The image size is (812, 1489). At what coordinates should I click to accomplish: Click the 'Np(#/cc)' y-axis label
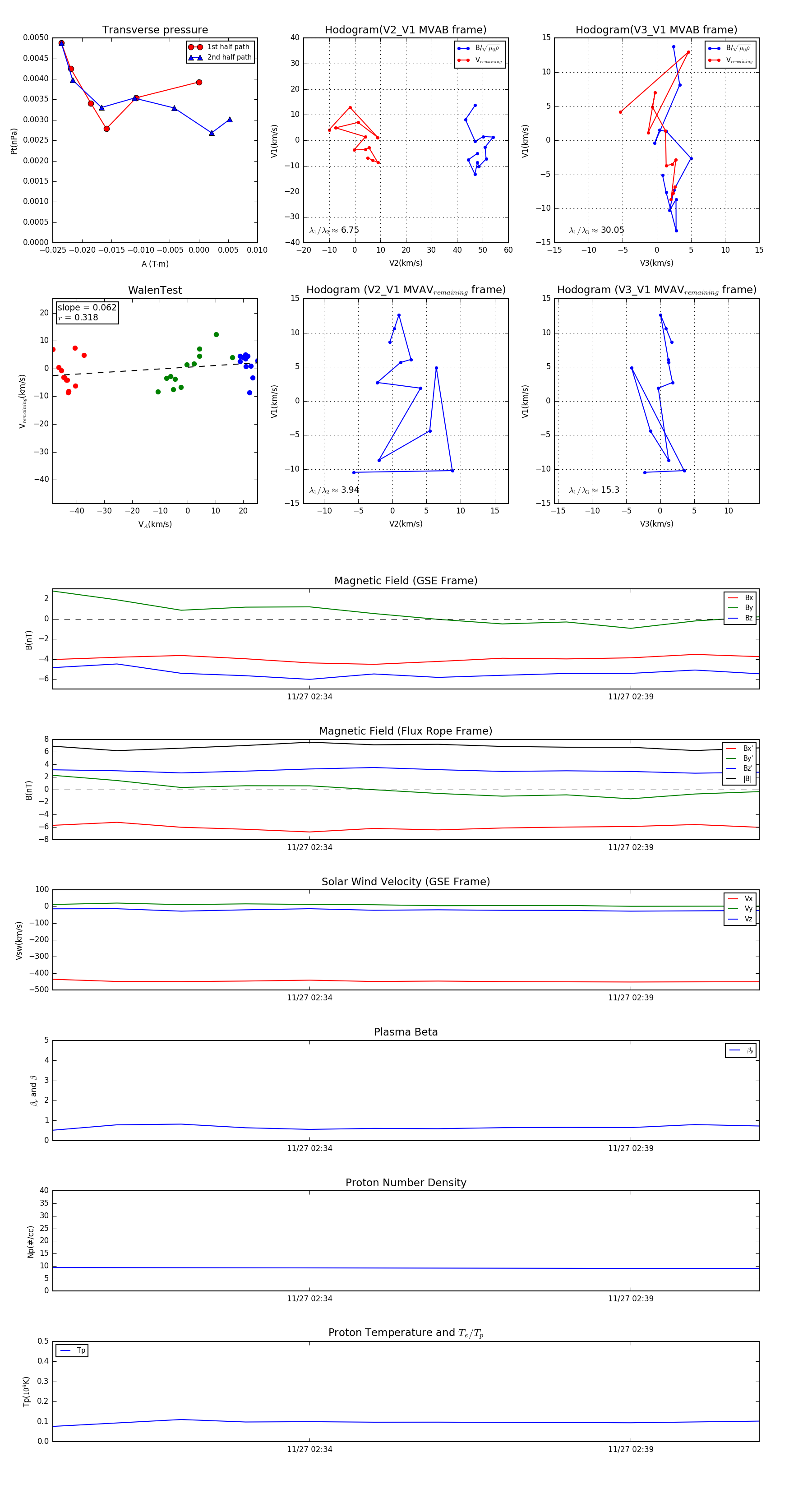[x=31, y=1241]
